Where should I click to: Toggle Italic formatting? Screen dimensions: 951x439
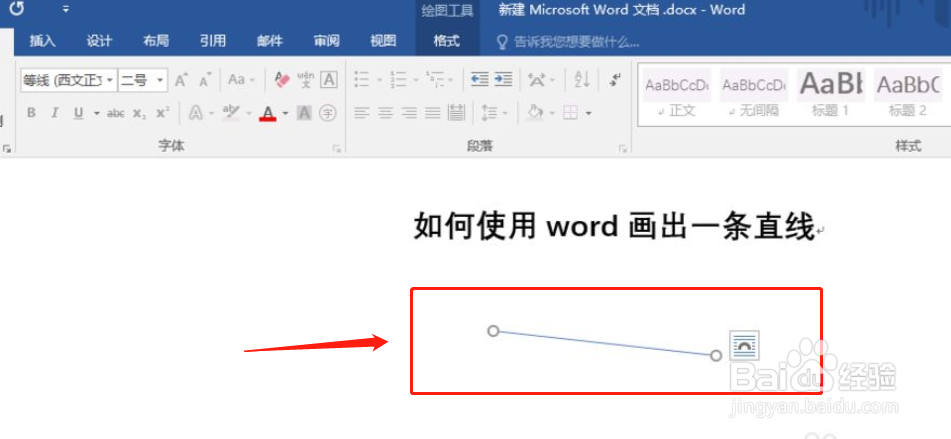tap(55, 113)
